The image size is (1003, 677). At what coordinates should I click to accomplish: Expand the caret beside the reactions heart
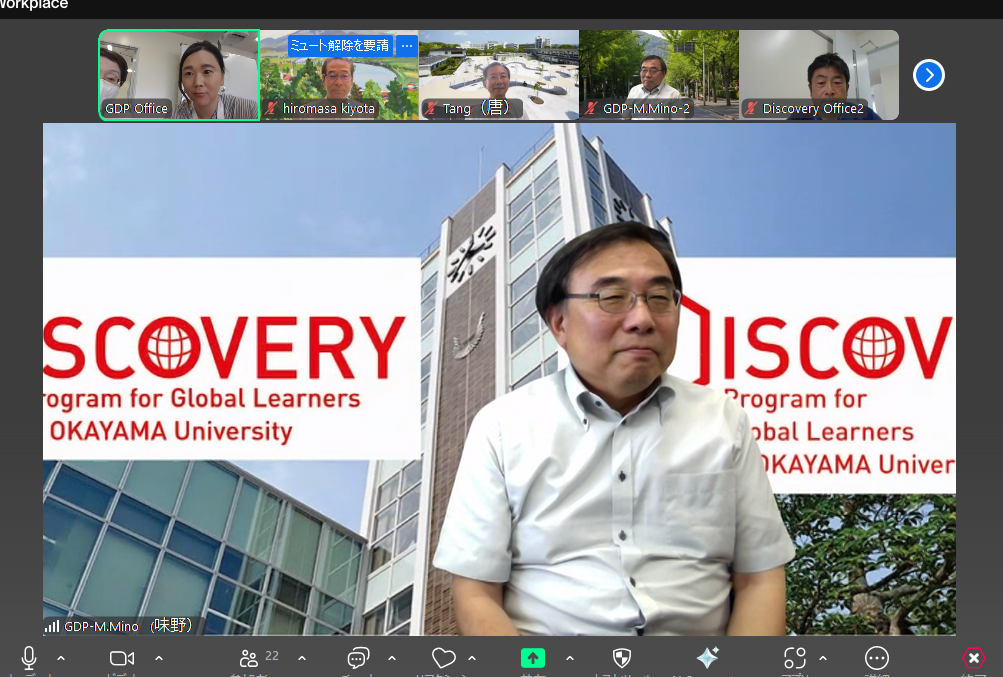472,658
